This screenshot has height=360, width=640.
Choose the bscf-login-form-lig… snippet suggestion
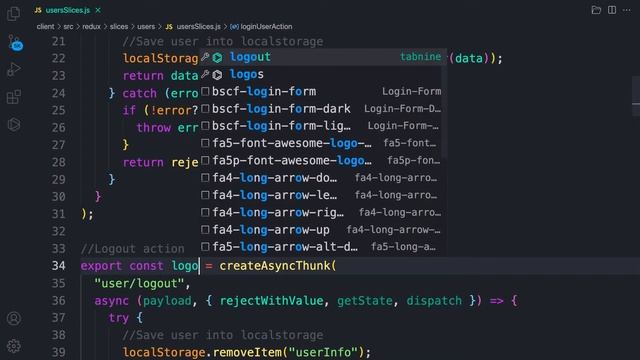coord(320,126)
